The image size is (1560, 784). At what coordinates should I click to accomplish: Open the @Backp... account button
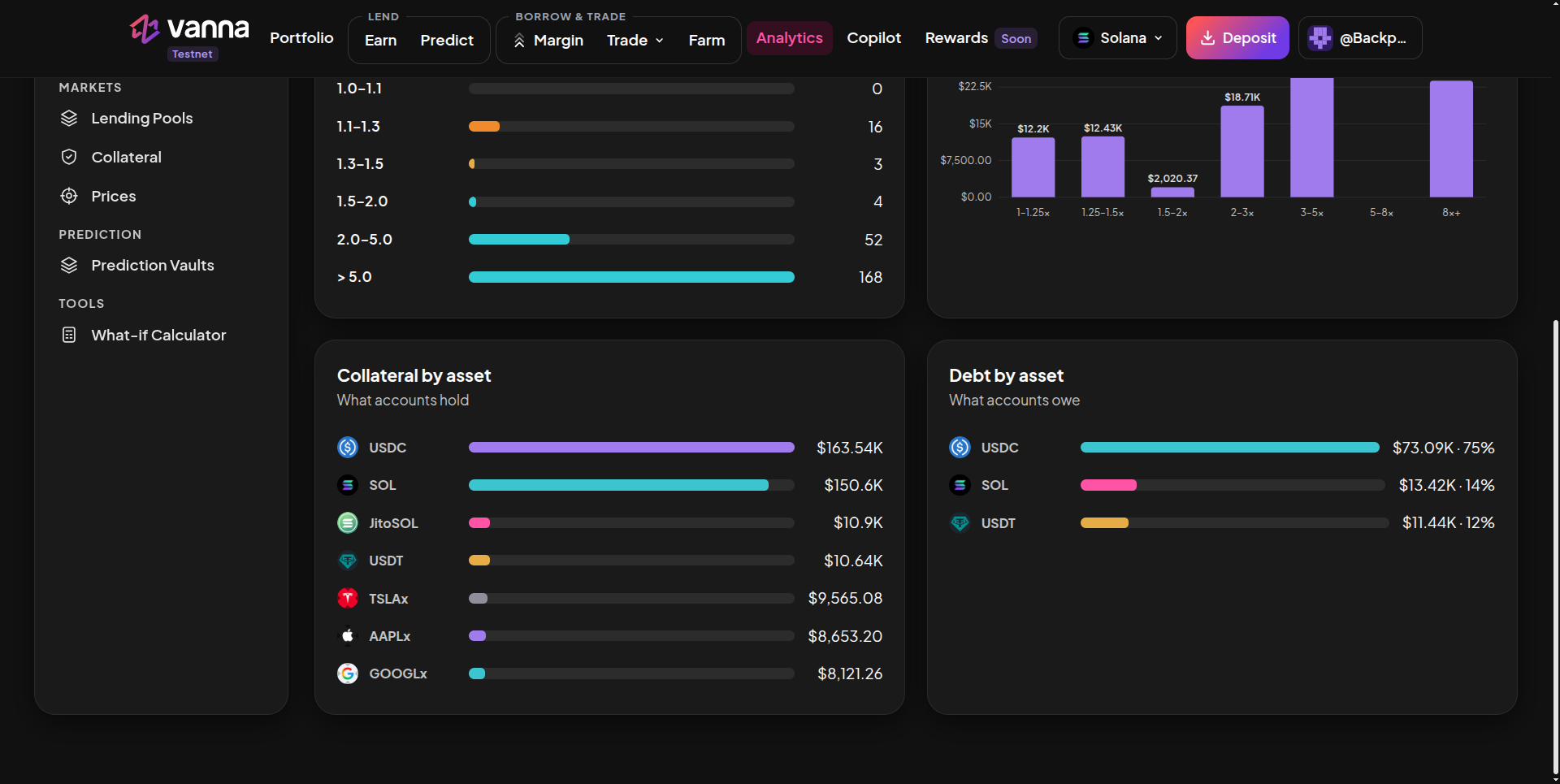click(x=1360, y=38)
